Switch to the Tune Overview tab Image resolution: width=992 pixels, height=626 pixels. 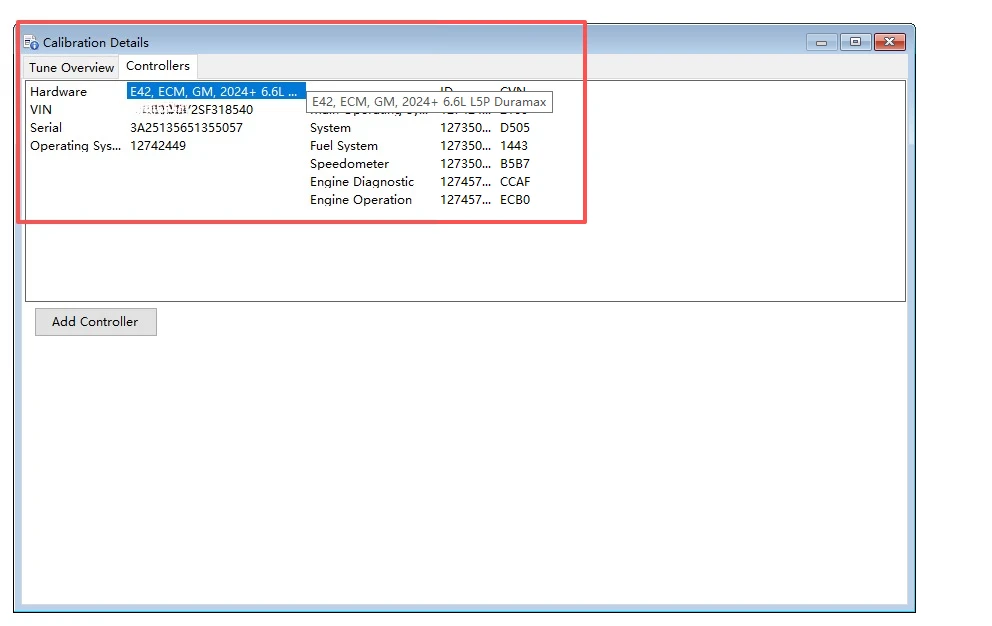pyautogui.click(x=71, y=68)
